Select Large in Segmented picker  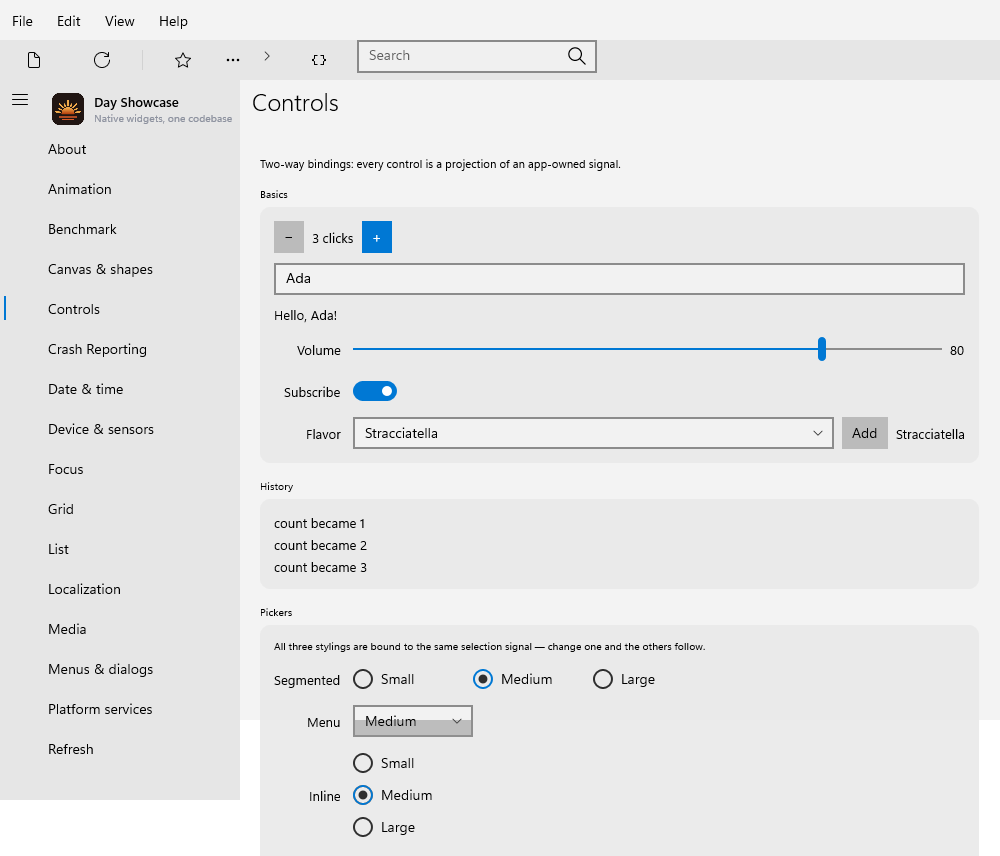[624, 679]
